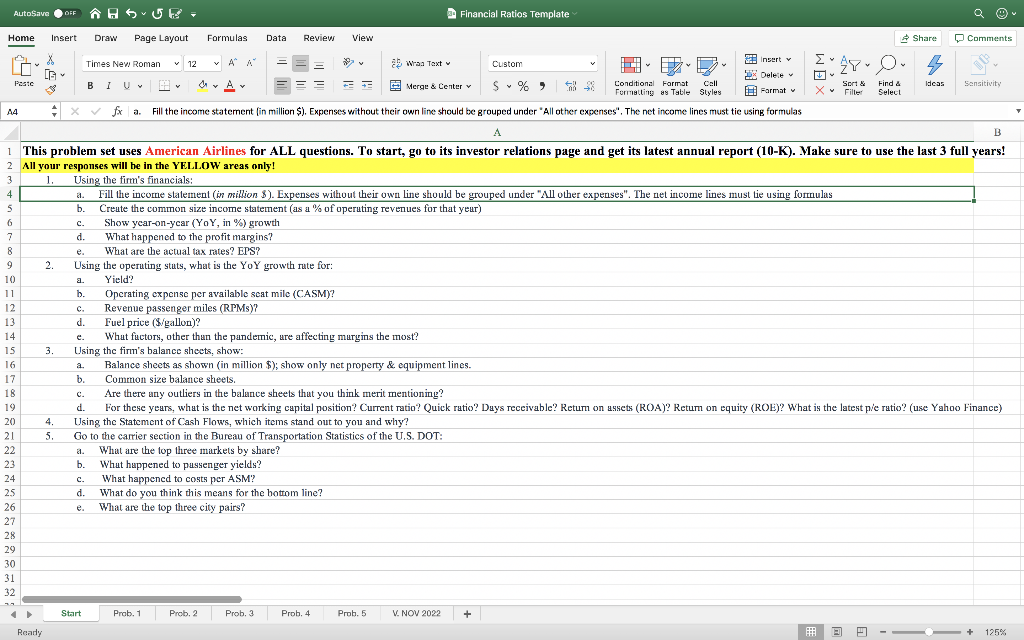
Task: Click the increase decimal icon
Action: tap(571, 86)
